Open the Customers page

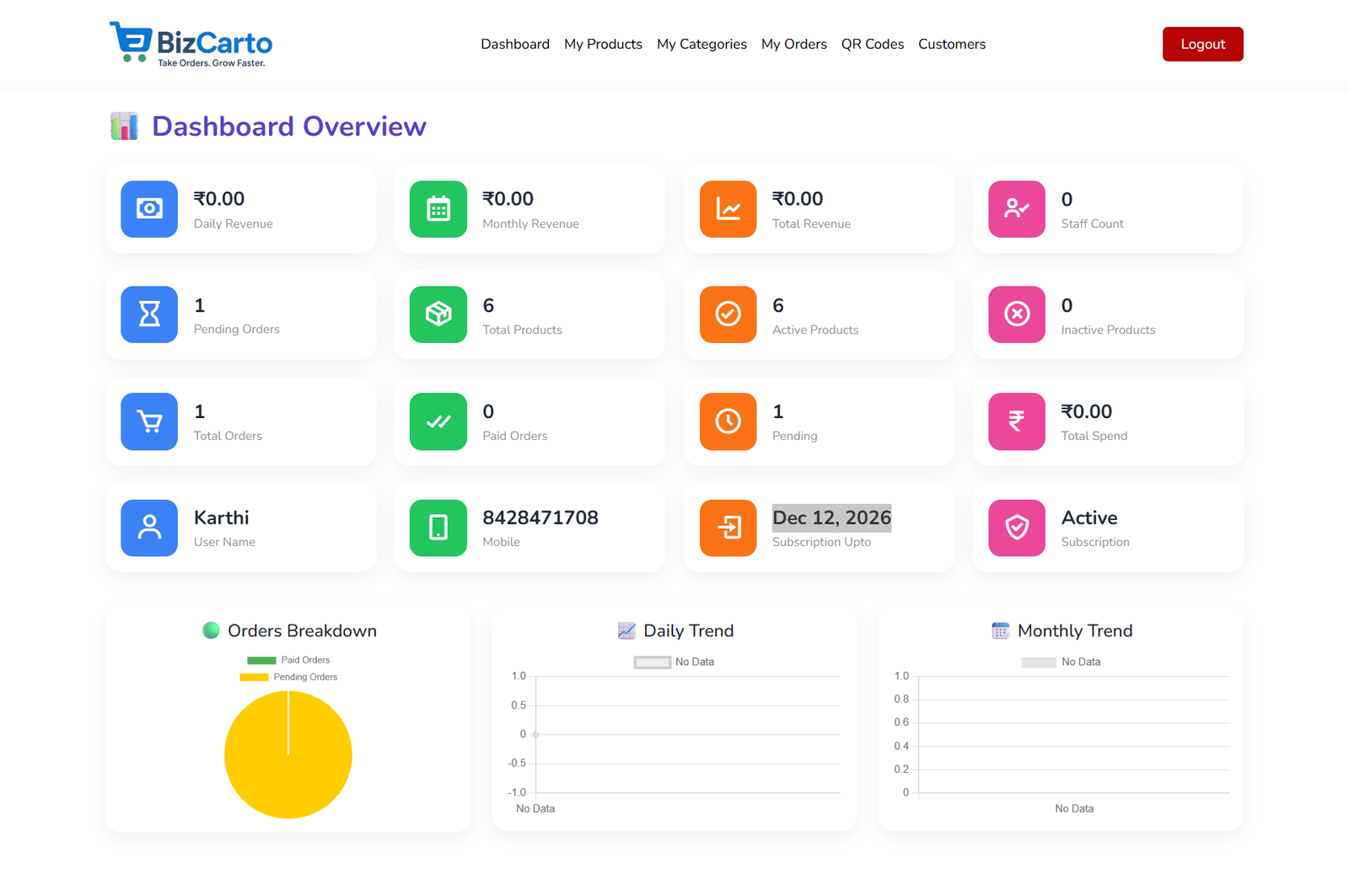[x=951, y=44]
